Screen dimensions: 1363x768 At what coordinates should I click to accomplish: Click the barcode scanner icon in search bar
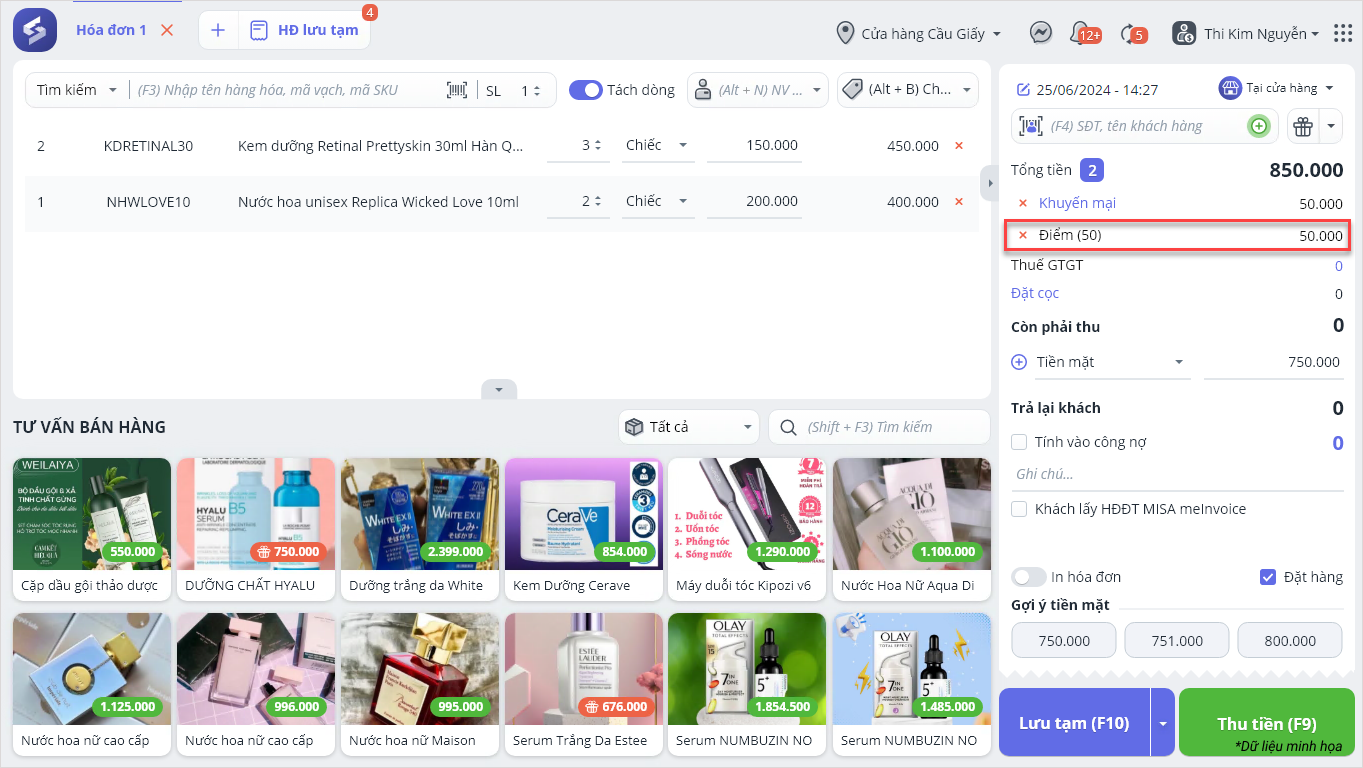point(457,90)
